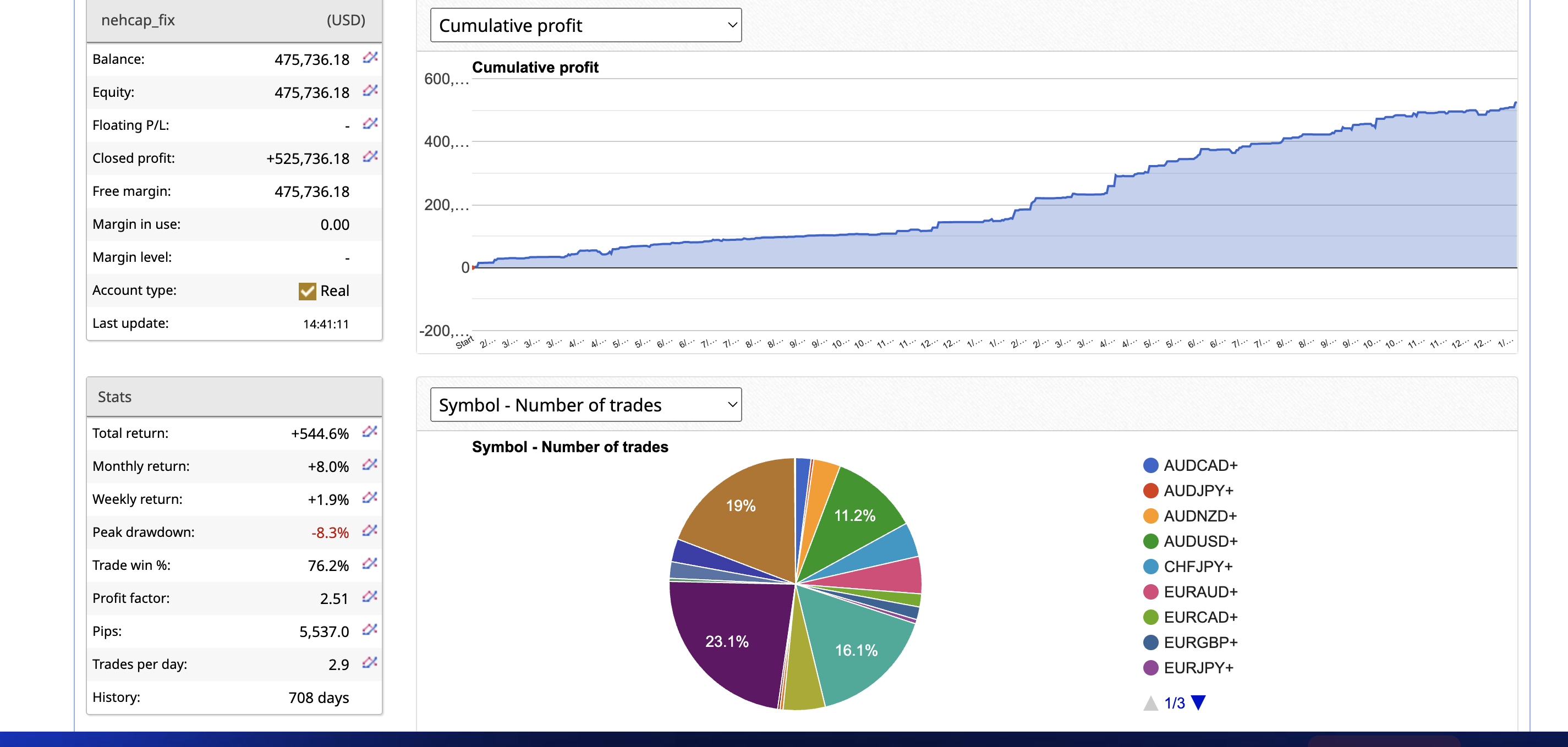1568x747 pixels.
Task: Click the Trades per day chart icon
Action: tap(370, 662)
